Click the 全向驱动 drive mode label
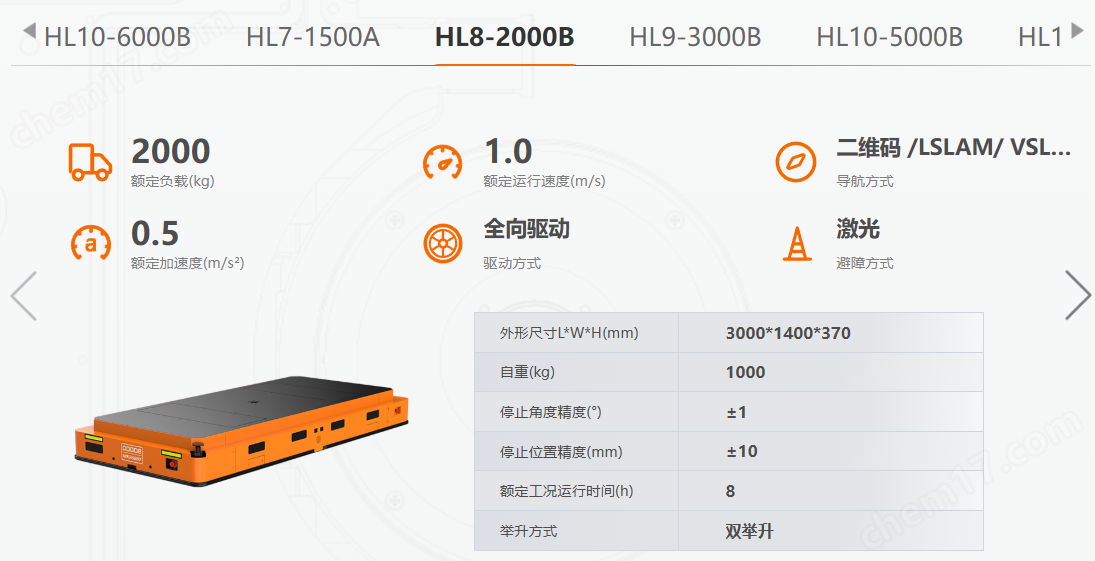 coord(527,228)
